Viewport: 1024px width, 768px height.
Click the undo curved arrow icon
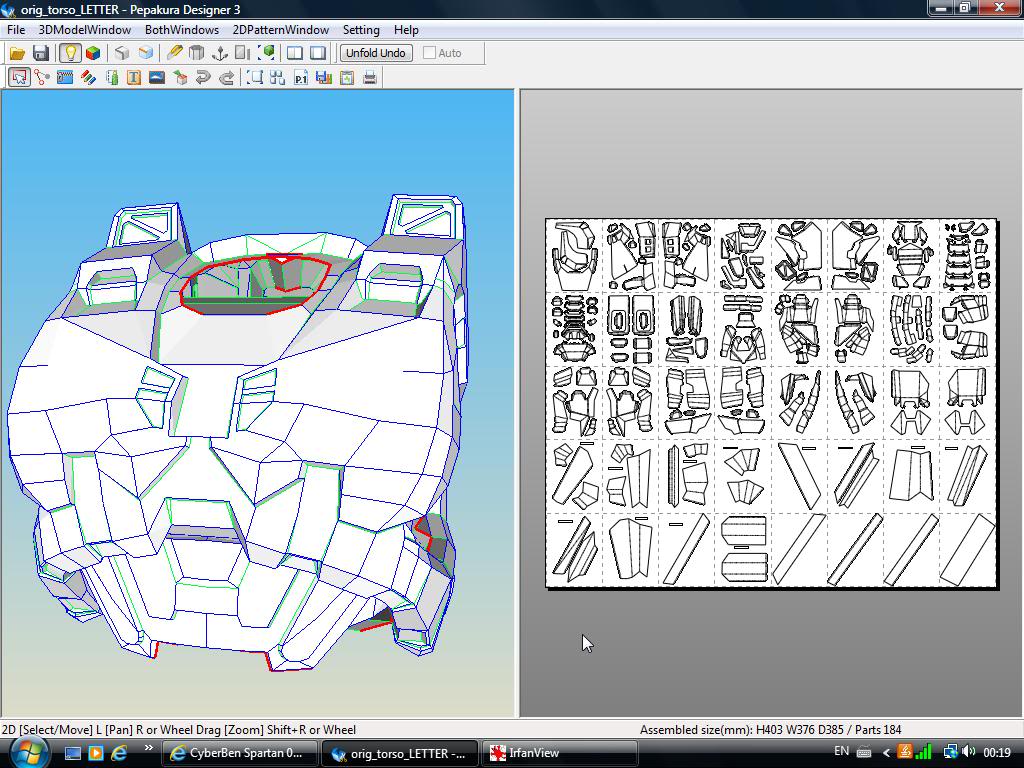pyautogui.click(x=203, y=78)
